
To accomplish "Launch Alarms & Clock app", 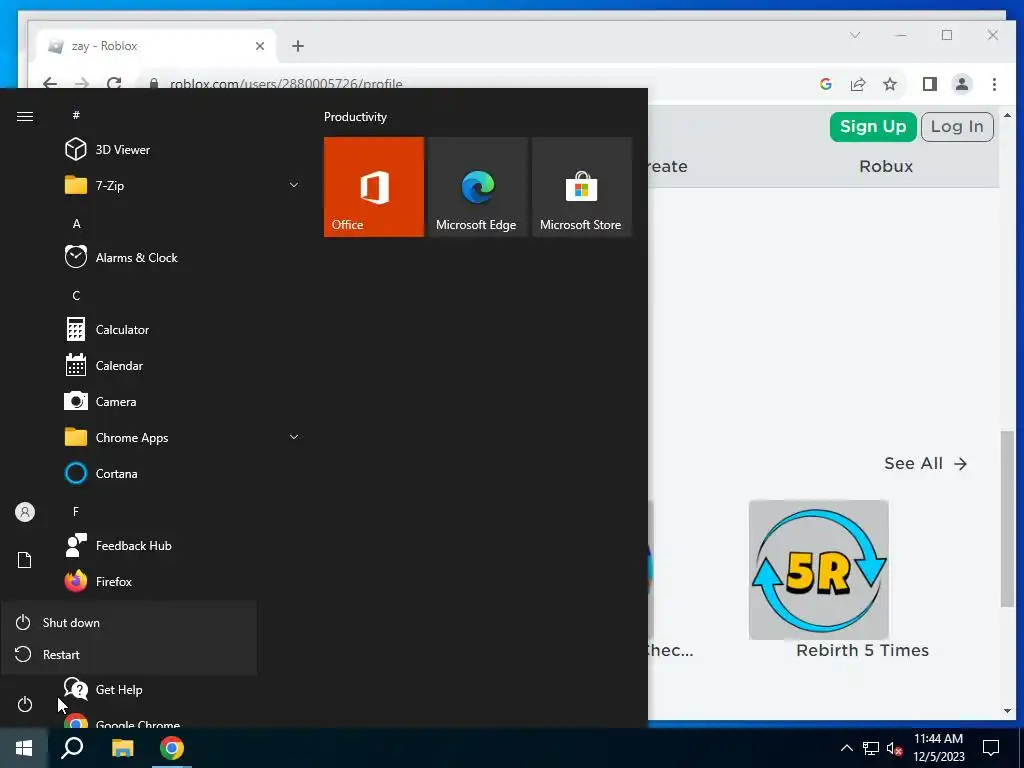I will (121, 257).
